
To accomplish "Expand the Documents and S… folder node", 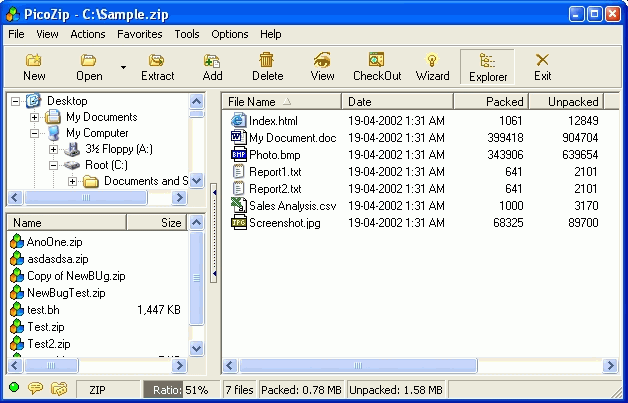I will click(x=72, y=181).
